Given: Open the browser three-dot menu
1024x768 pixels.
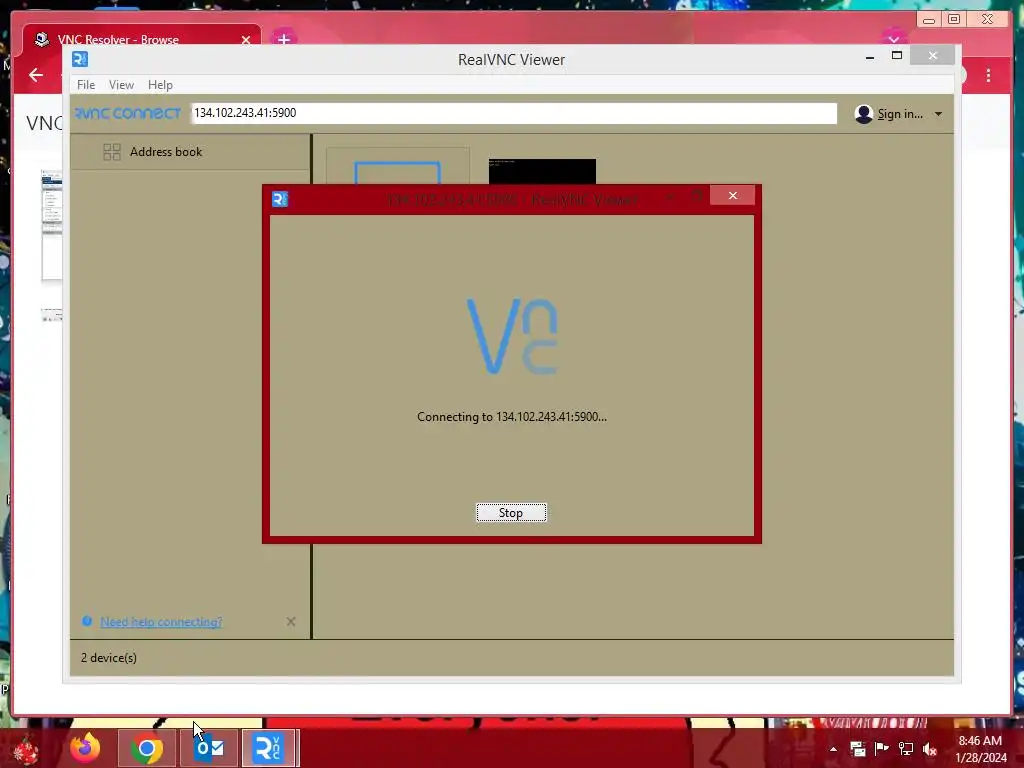Looking at the screenshot, I should tap(989, 75).
